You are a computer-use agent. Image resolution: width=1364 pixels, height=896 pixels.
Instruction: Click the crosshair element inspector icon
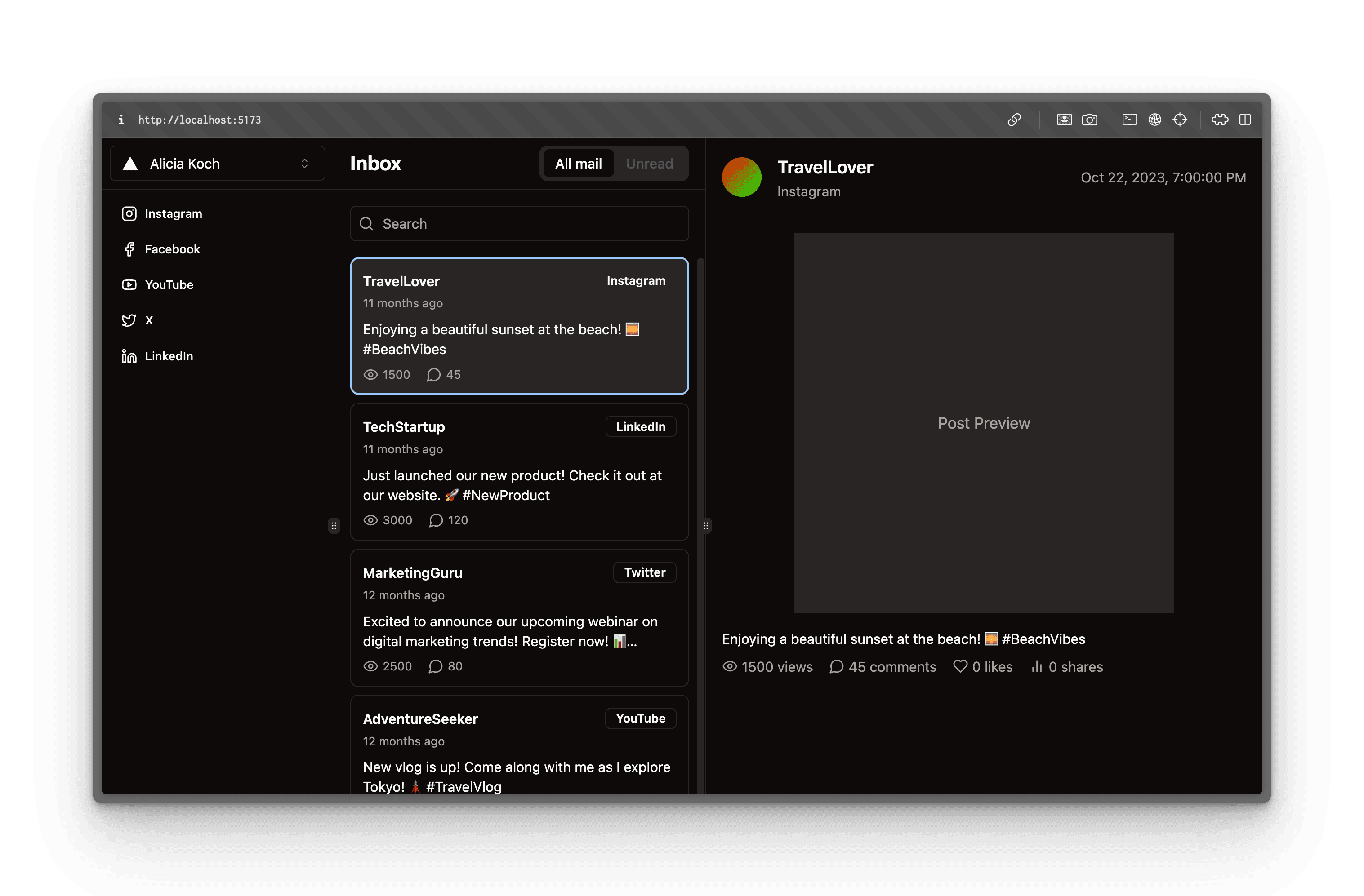(1180, 119)
